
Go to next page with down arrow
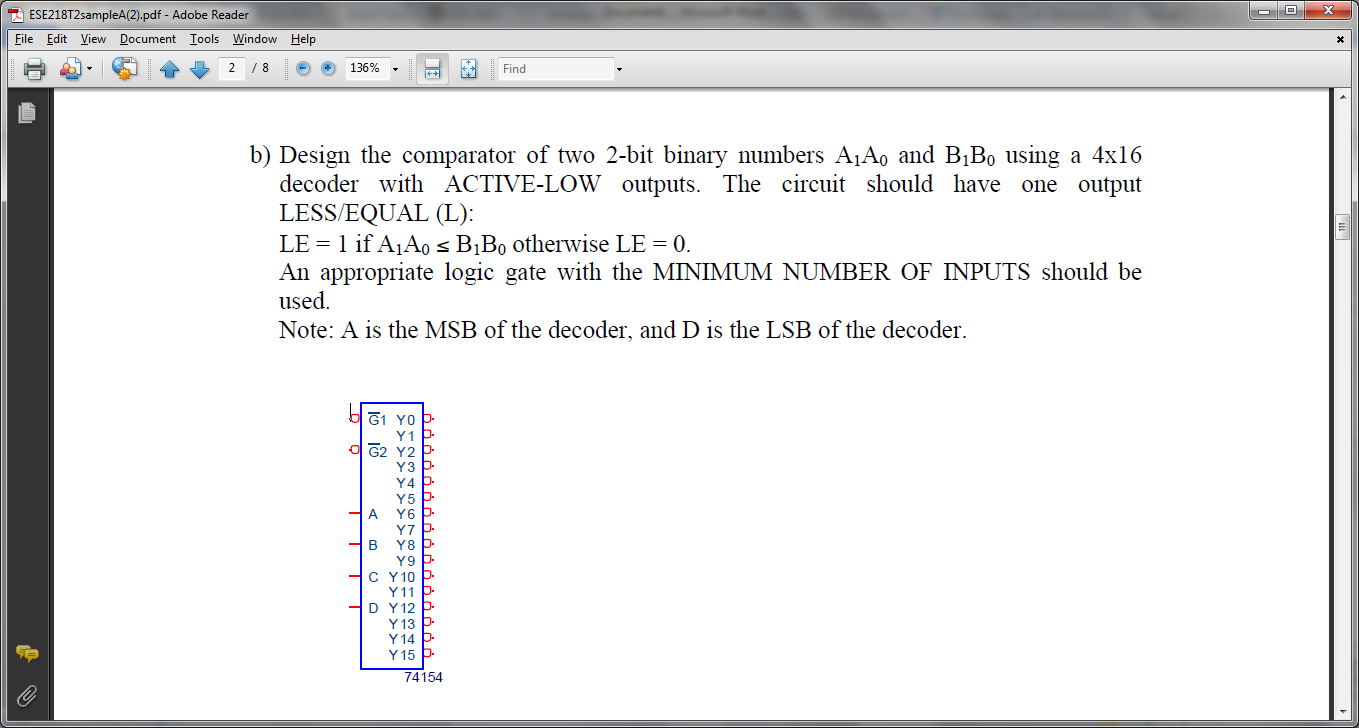pyautogui.click(x=199, y=69)
